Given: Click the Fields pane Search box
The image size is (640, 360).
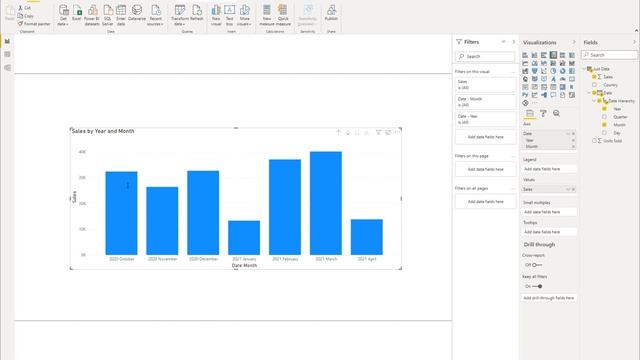Looking at the screenshot, I should pyautogui.click(x=609, y=55).
